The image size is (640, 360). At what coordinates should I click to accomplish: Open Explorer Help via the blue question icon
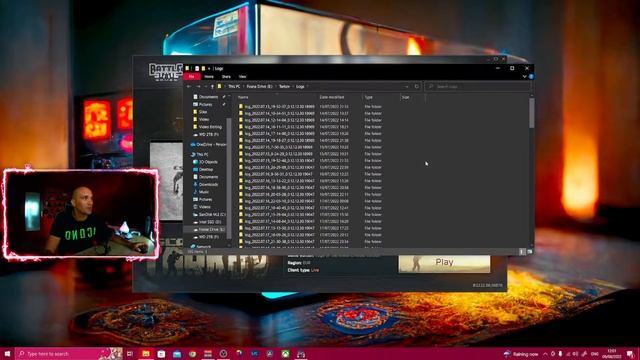tap(531, 76)
